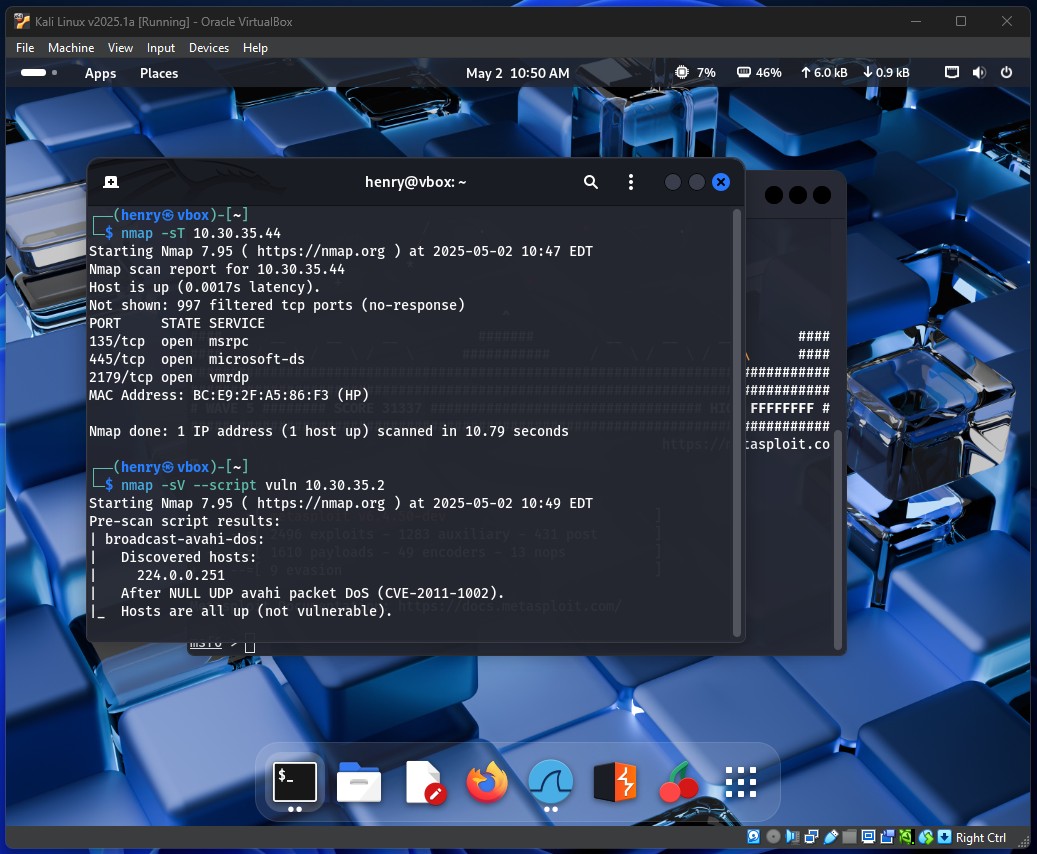Click the VirtualBox green CPU status icon
Screen dimensions: 1037x854
[906, 837]
